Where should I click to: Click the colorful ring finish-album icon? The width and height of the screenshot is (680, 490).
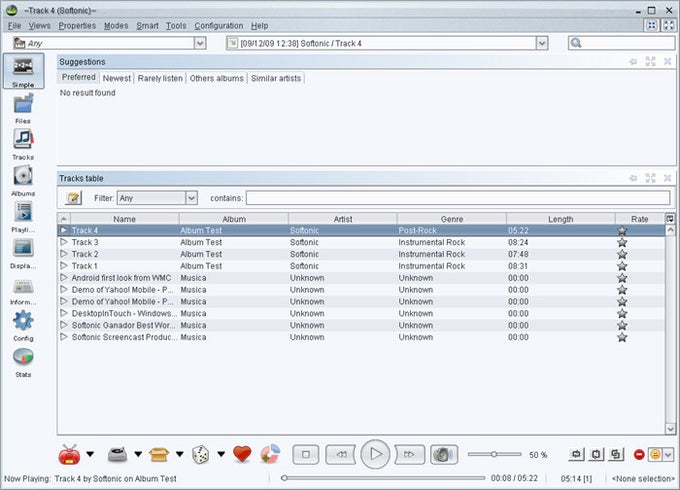tap(270, 454)
